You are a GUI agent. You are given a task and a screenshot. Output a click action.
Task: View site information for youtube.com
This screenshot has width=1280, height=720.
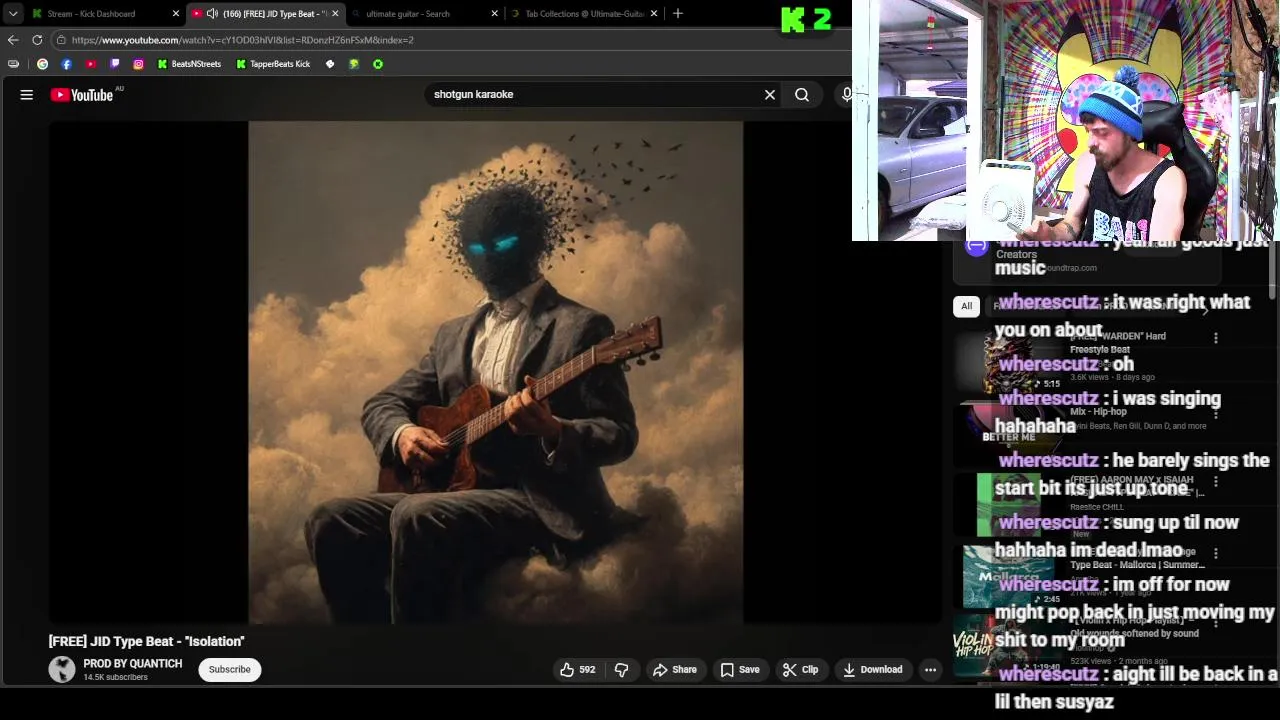61,40
